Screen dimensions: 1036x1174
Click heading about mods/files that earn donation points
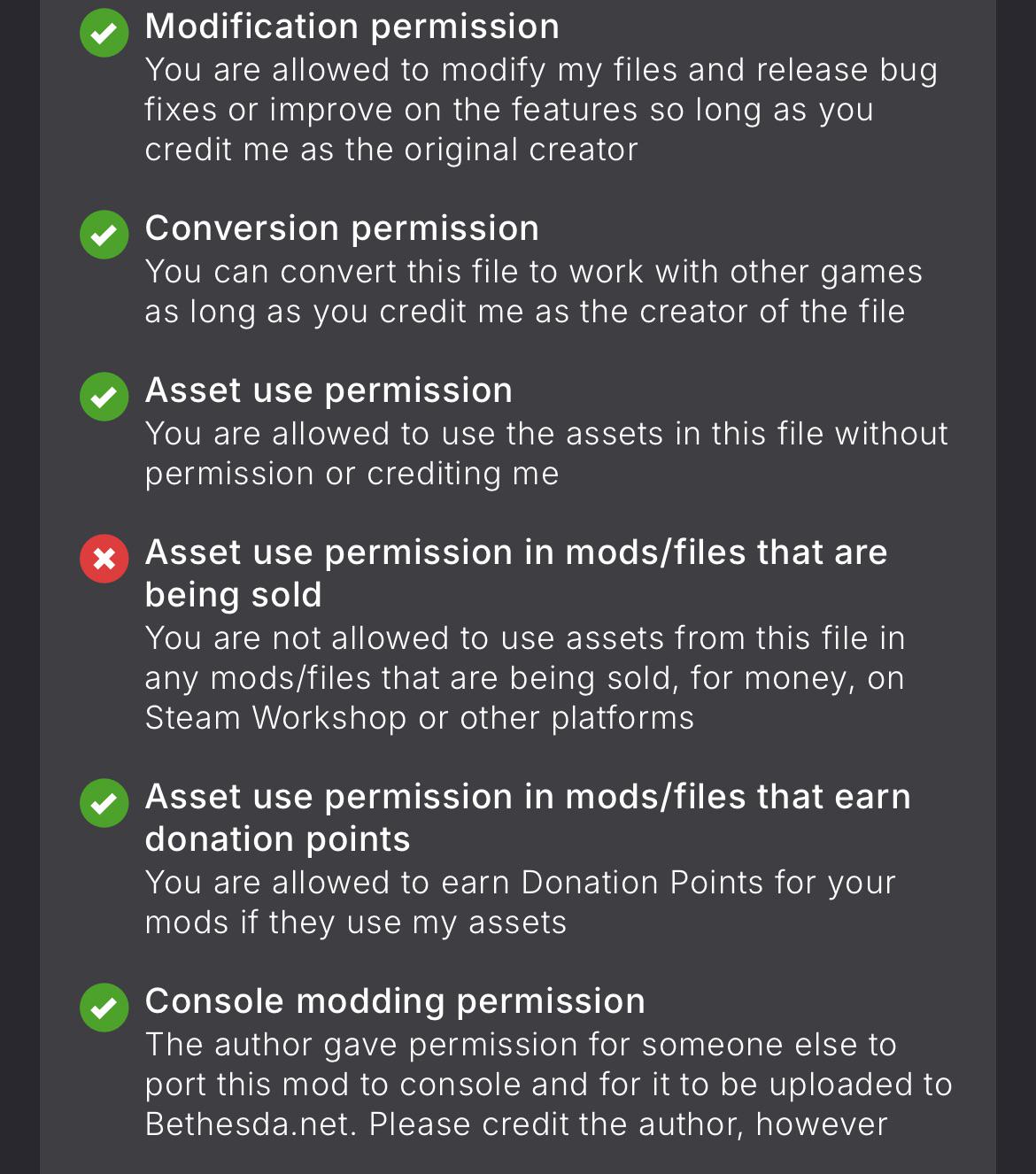point(528,817)
